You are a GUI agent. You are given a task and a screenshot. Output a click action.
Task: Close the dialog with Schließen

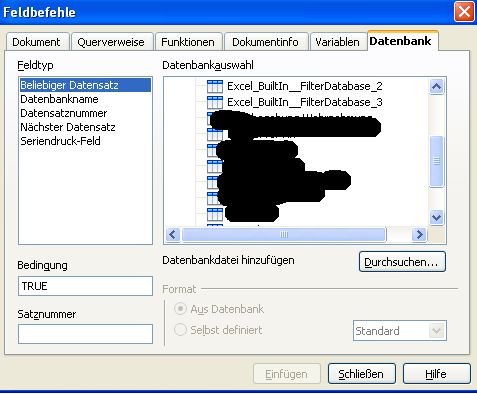[362, 374]
